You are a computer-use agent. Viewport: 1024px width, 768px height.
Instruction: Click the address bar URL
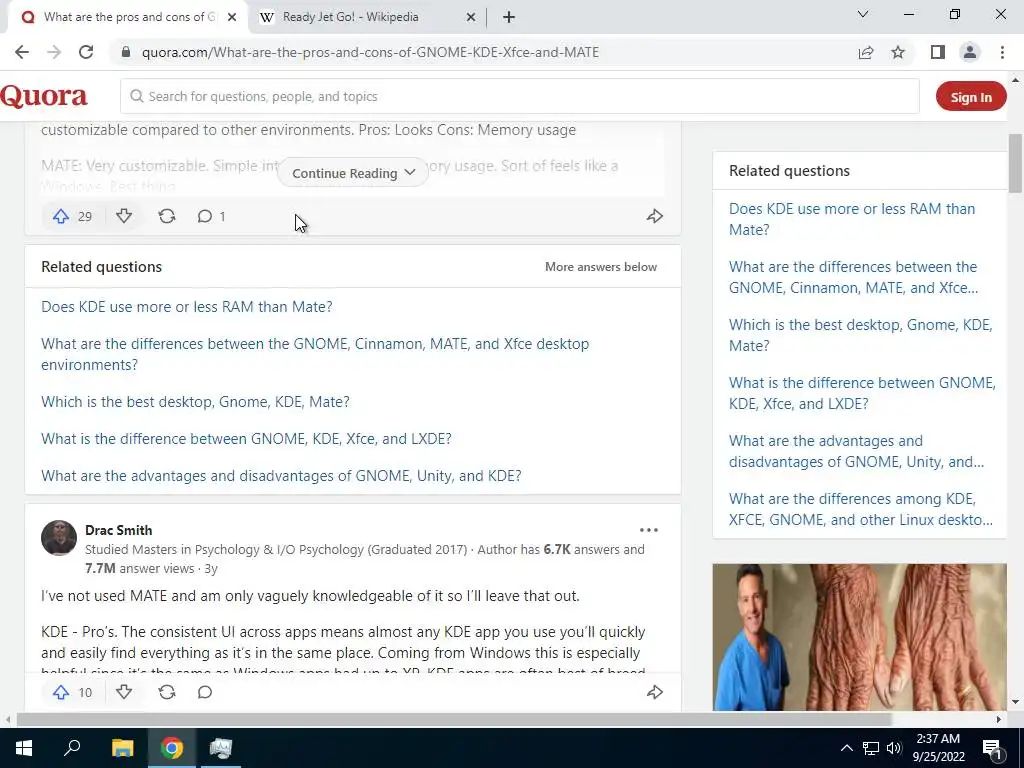(370, 52)
